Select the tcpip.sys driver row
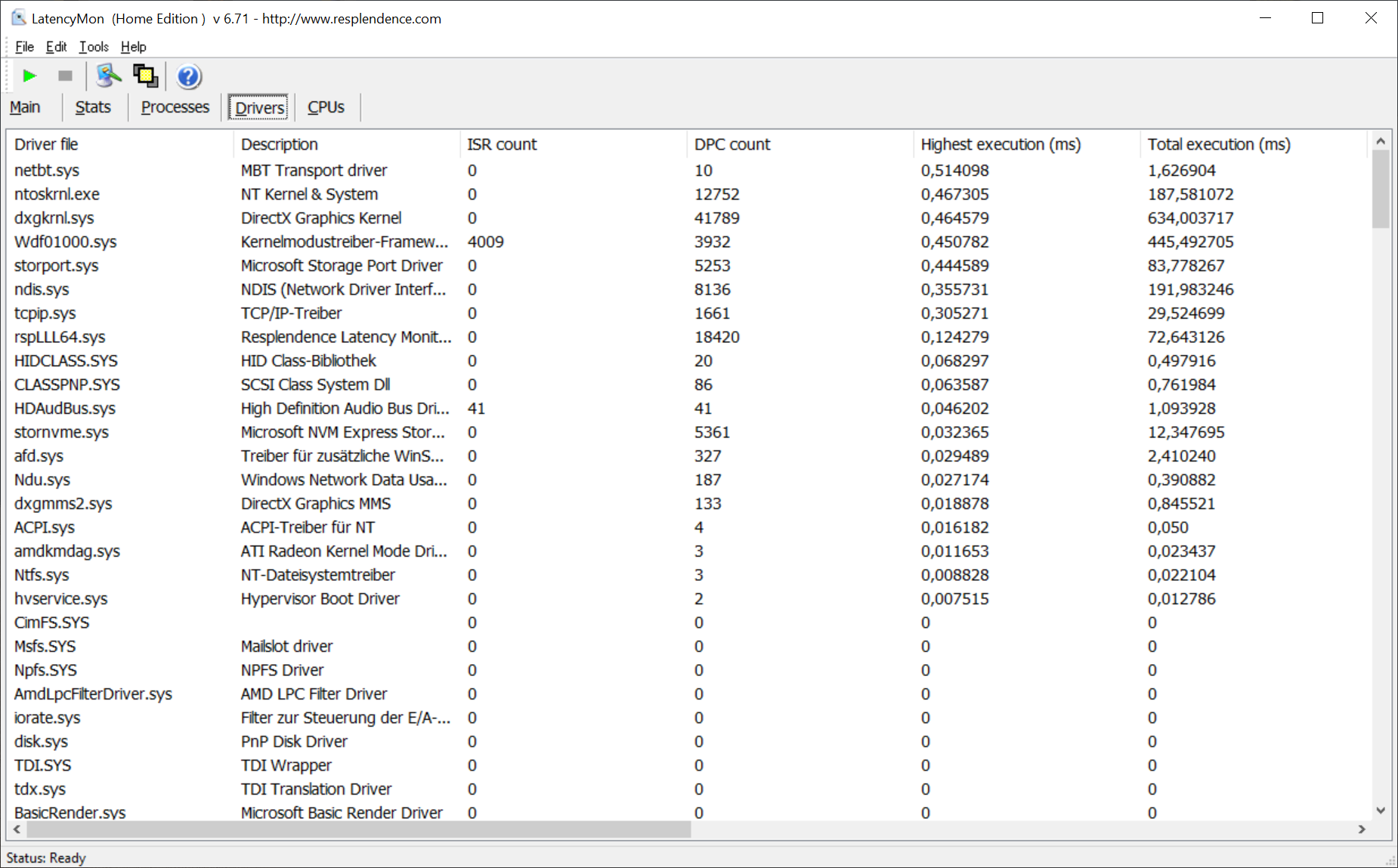This screenshot has width=1398, height=868. (689, 314)
